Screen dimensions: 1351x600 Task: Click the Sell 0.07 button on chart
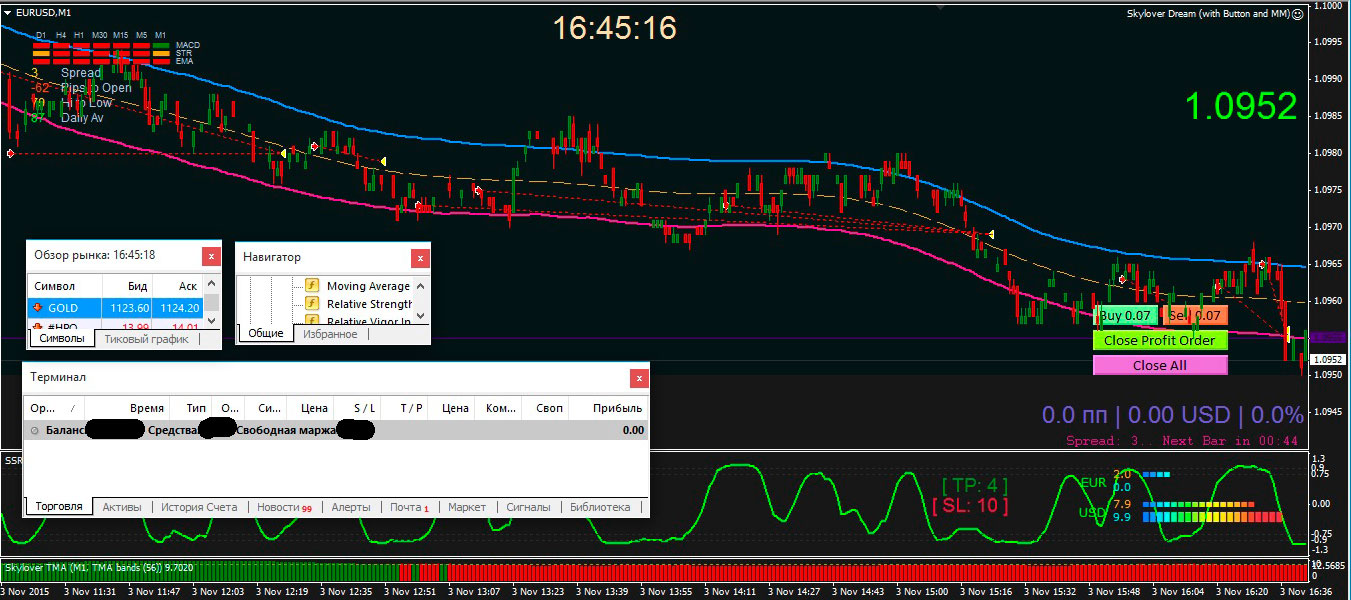pos(1195,316)
